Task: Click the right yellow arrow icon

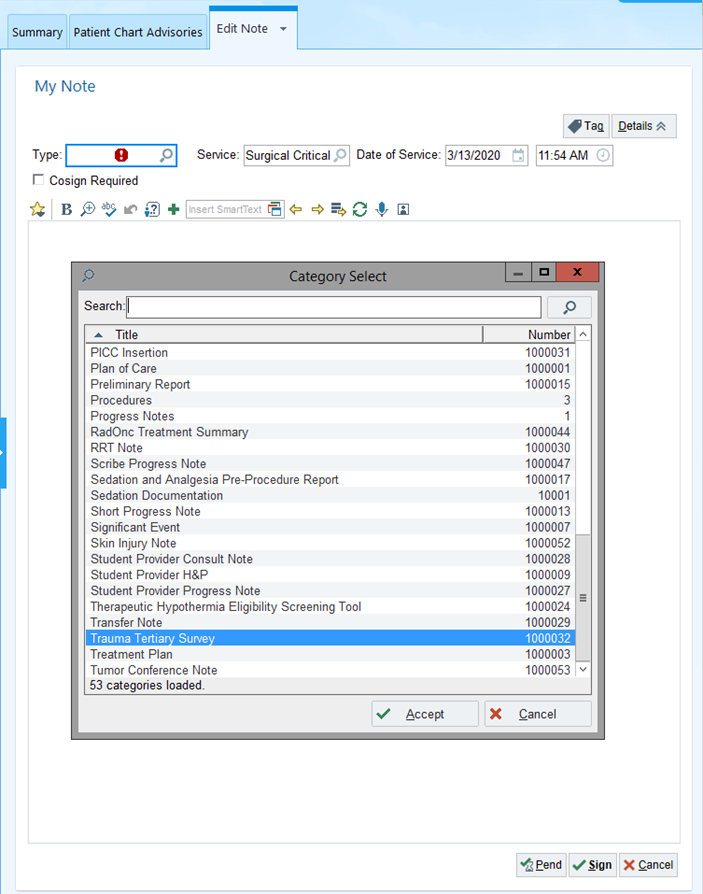Action: point(317,210)
